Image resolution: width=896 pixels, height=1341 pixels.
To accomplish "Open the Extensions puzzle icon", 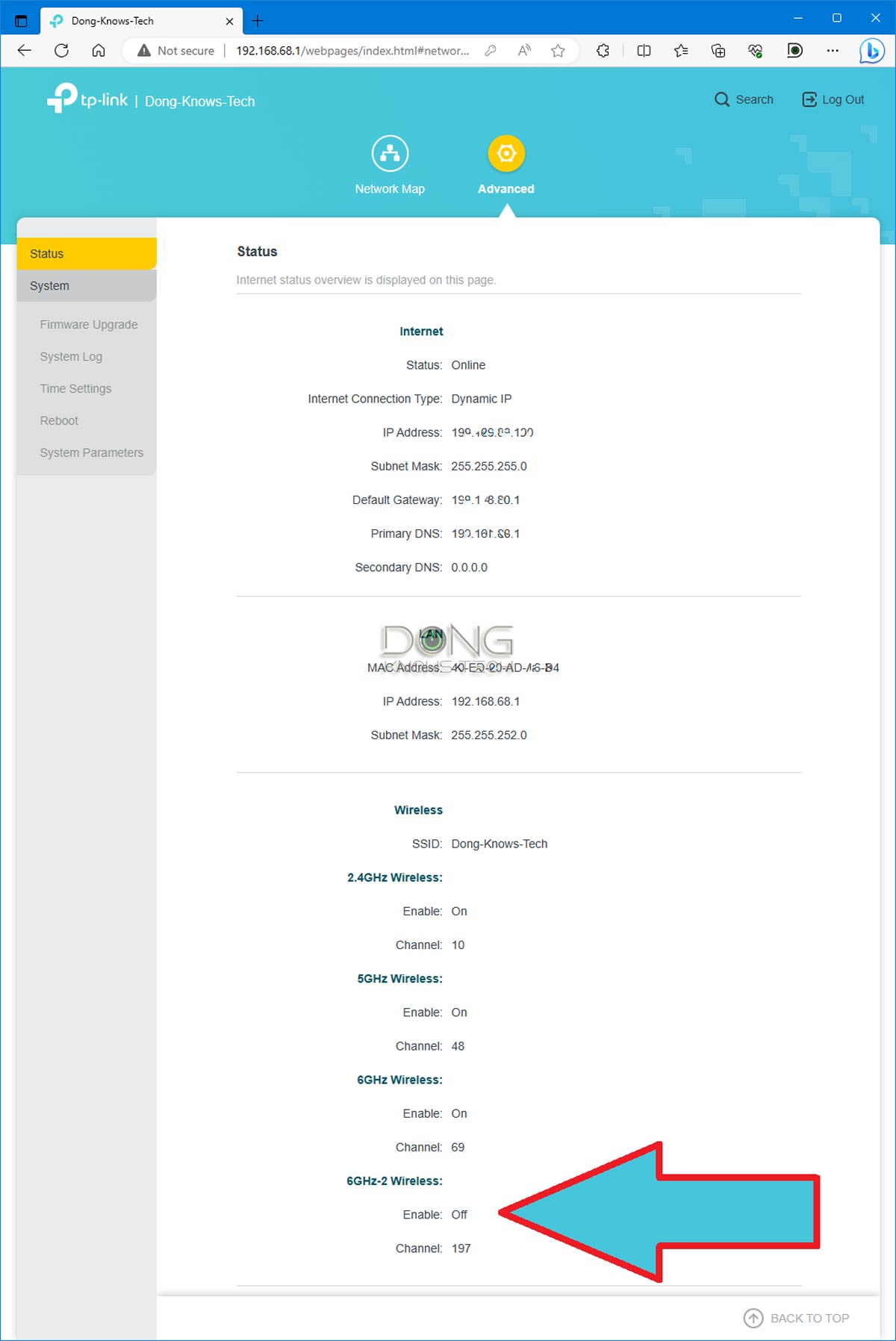I will coord(603,51).
